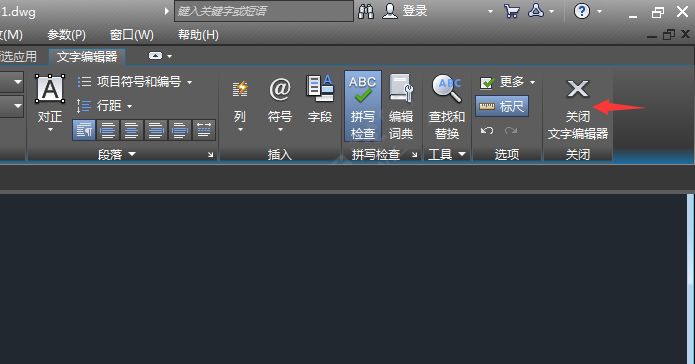The width and height of the screenshot is (695, 364).
Task: Set paragraph alignment to center
Action: point(132,130)
